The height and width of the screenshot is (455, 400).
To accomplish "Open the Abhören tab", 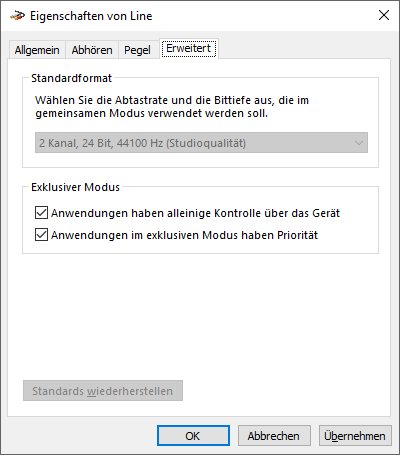I will [x=92, y=50].
